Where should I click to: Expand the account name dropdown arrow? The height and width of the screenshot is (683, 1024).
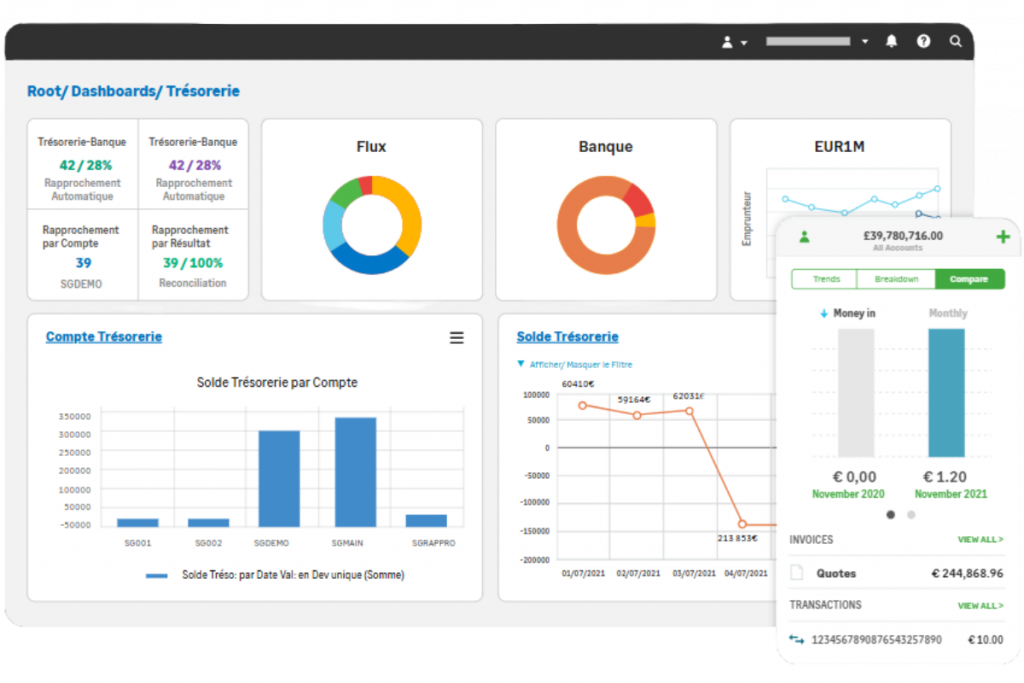pos(865,42)
